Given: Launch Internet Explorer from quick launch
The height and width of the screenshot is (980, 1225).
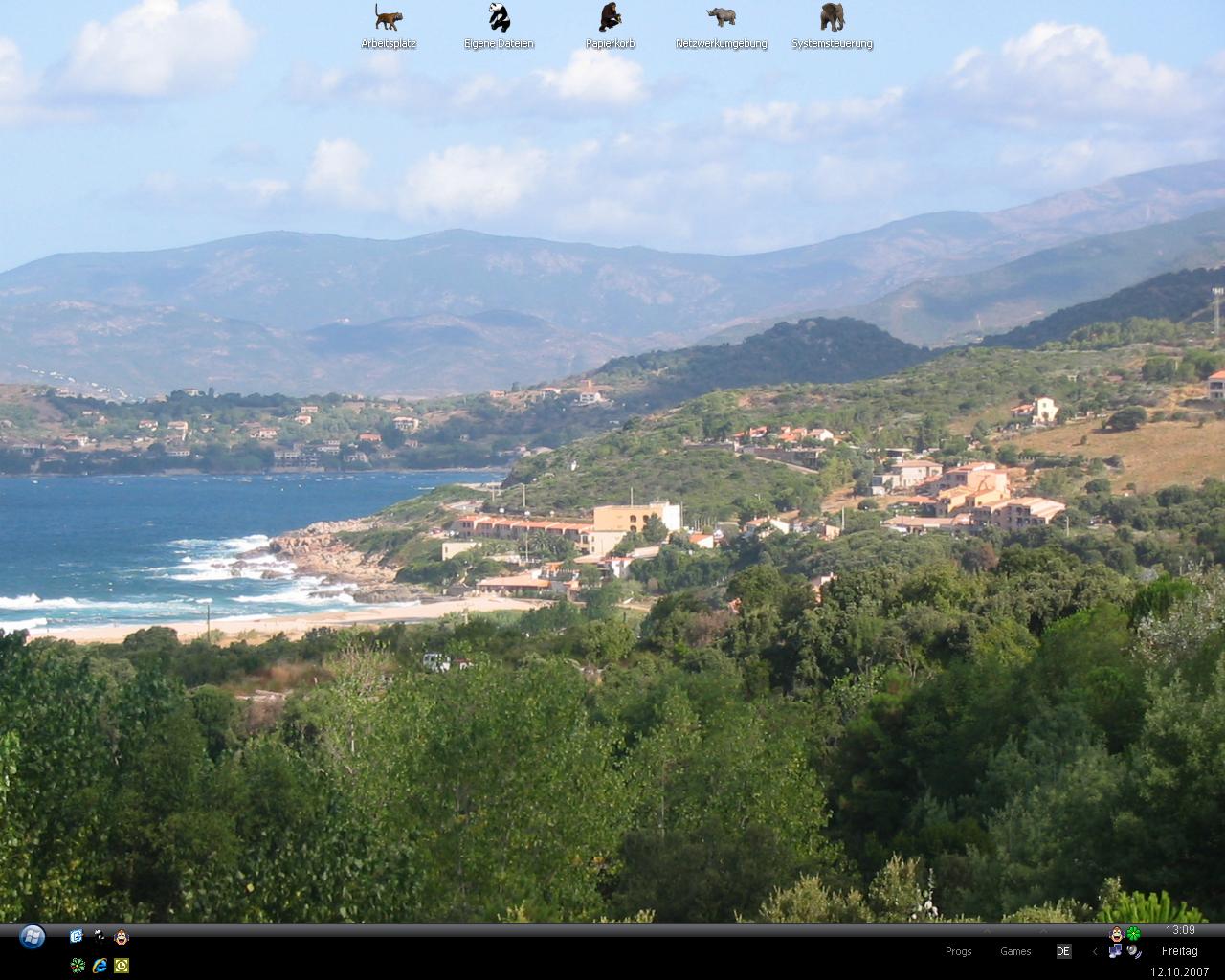Looking at the screenshot, I should (99, 966).
